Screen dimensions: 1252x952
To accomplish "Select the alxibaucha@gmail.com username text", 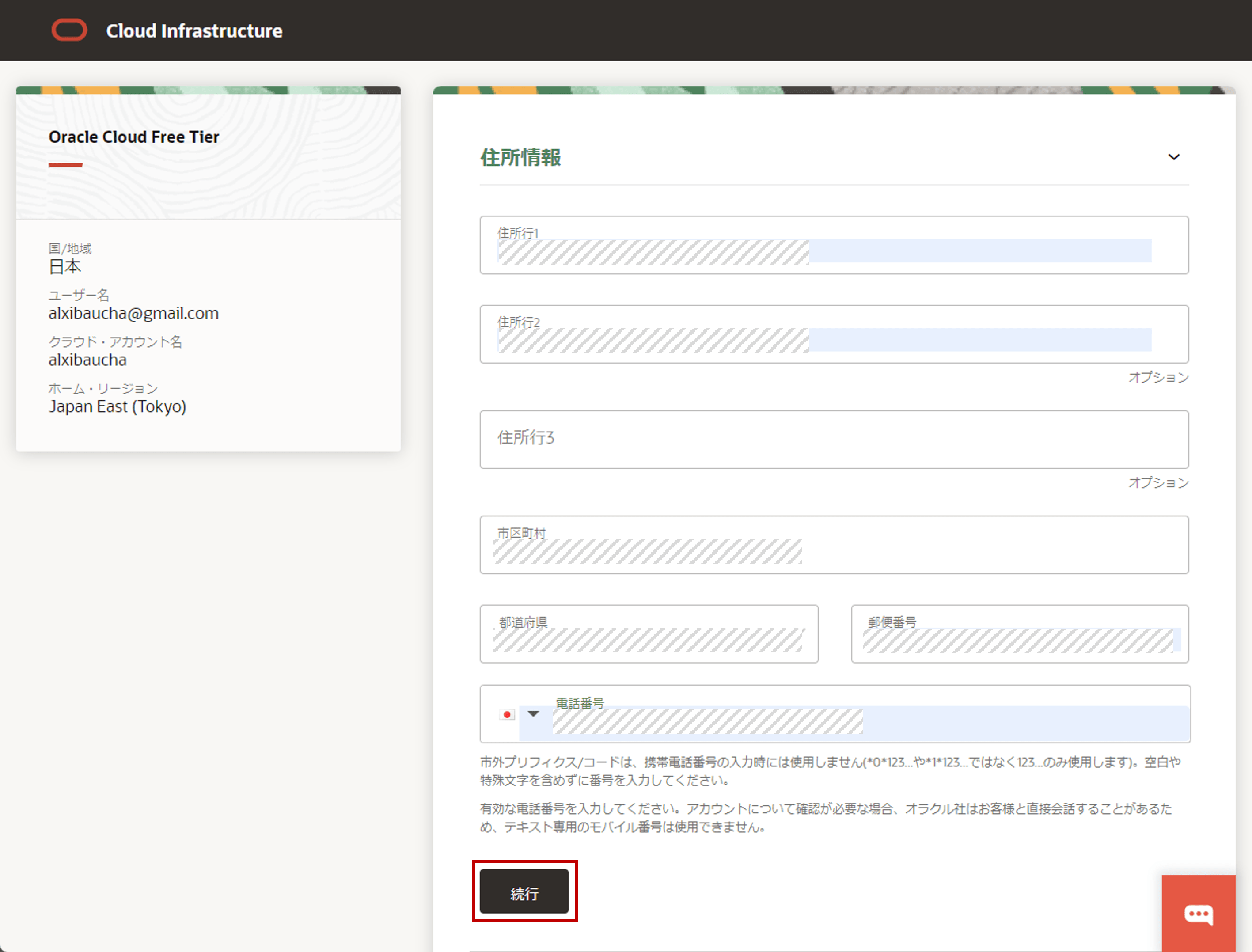I will tap(134, 313).
